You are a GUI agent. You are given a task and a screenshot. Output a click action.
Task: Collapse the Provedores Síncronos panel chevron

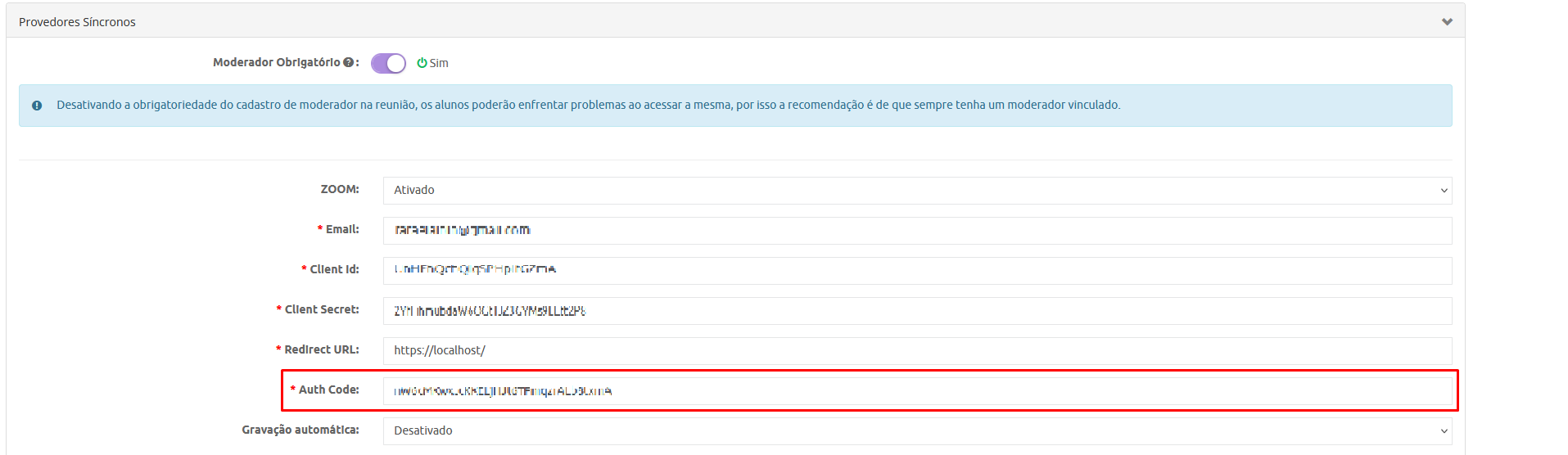click(x=1447, y=22)
